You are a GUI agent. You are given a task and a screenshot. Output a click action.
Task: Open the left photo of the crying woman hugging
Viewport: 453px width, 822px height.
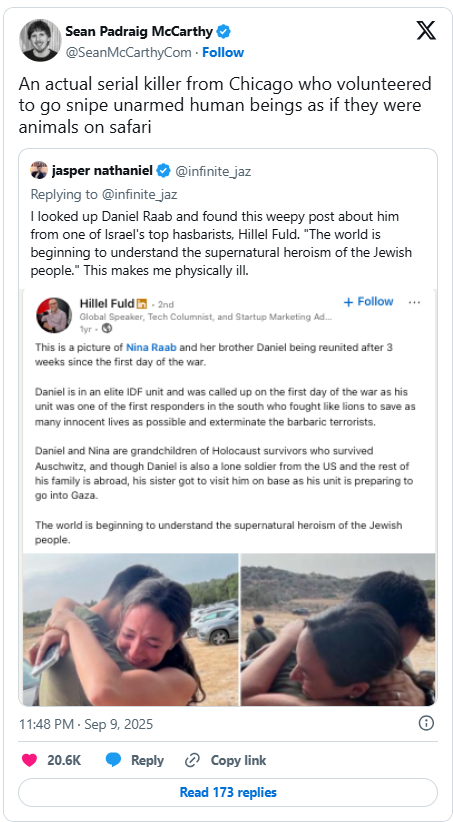130,630
